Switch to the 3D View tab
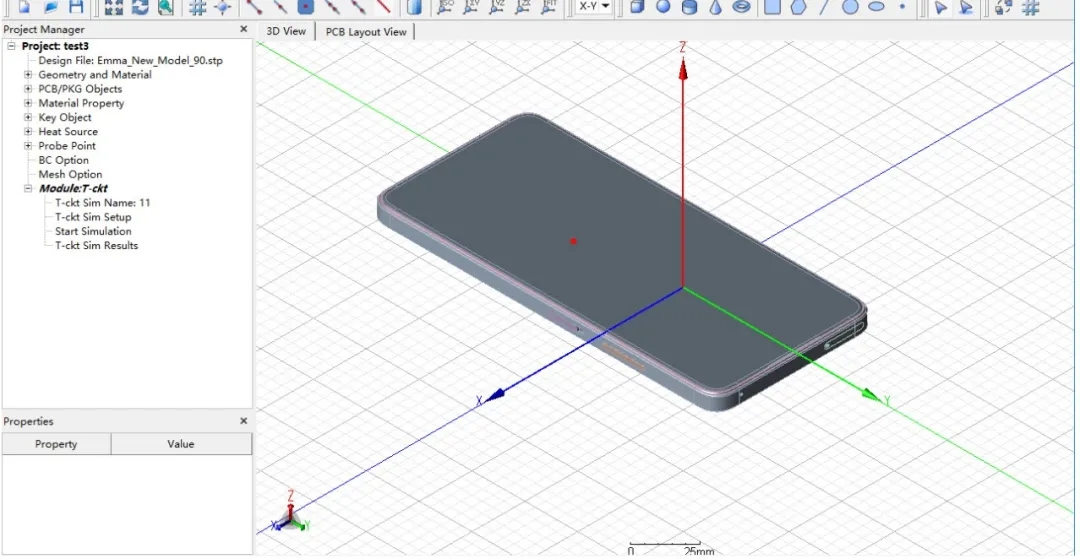 pos(286,31)
